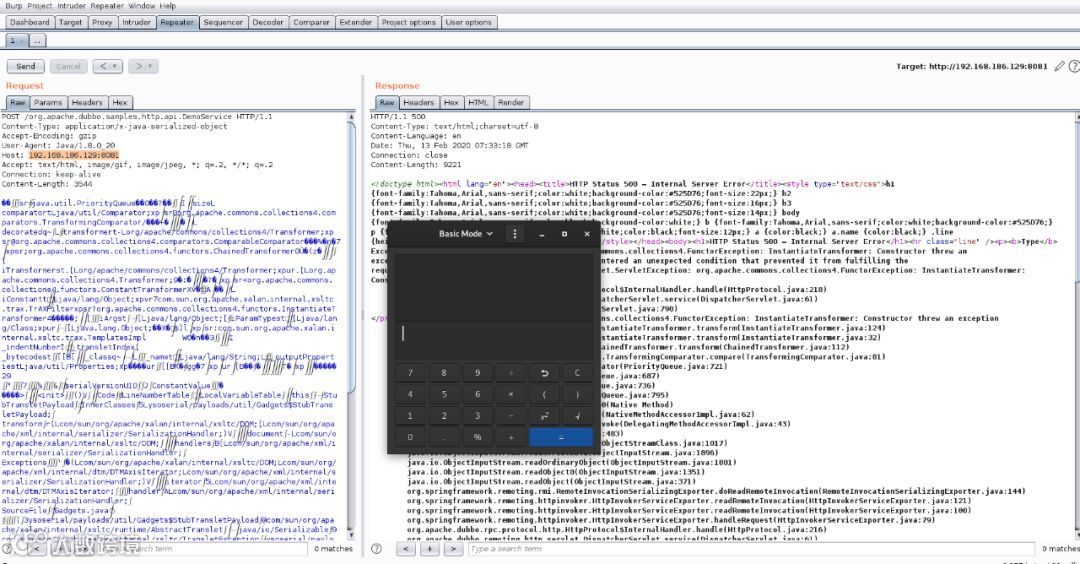Open the Window menu
This screenshot has width=1080, height=564.
(x=142, y=6)
